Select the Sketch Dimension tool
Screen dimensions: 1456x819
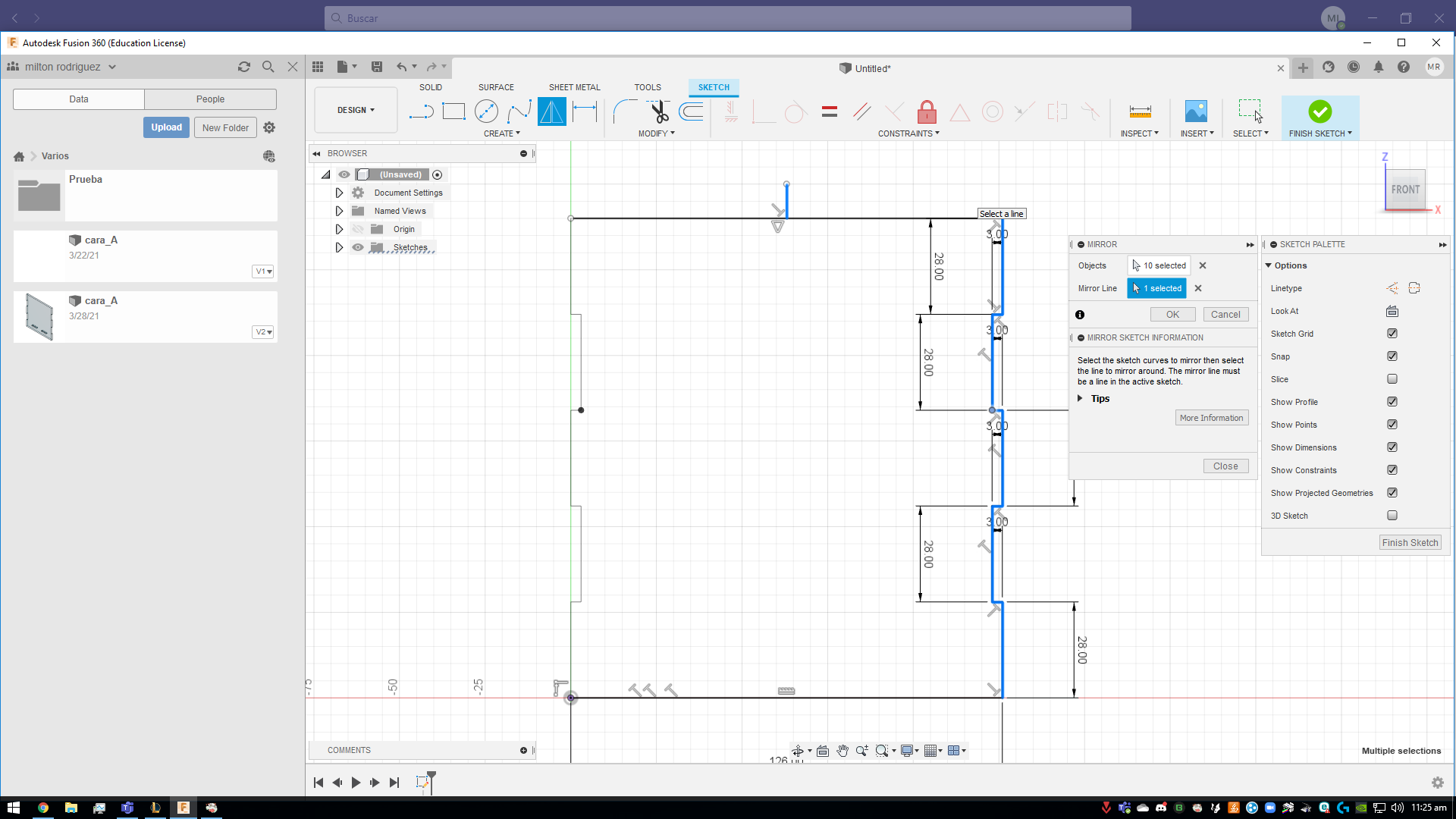(585, 112)
